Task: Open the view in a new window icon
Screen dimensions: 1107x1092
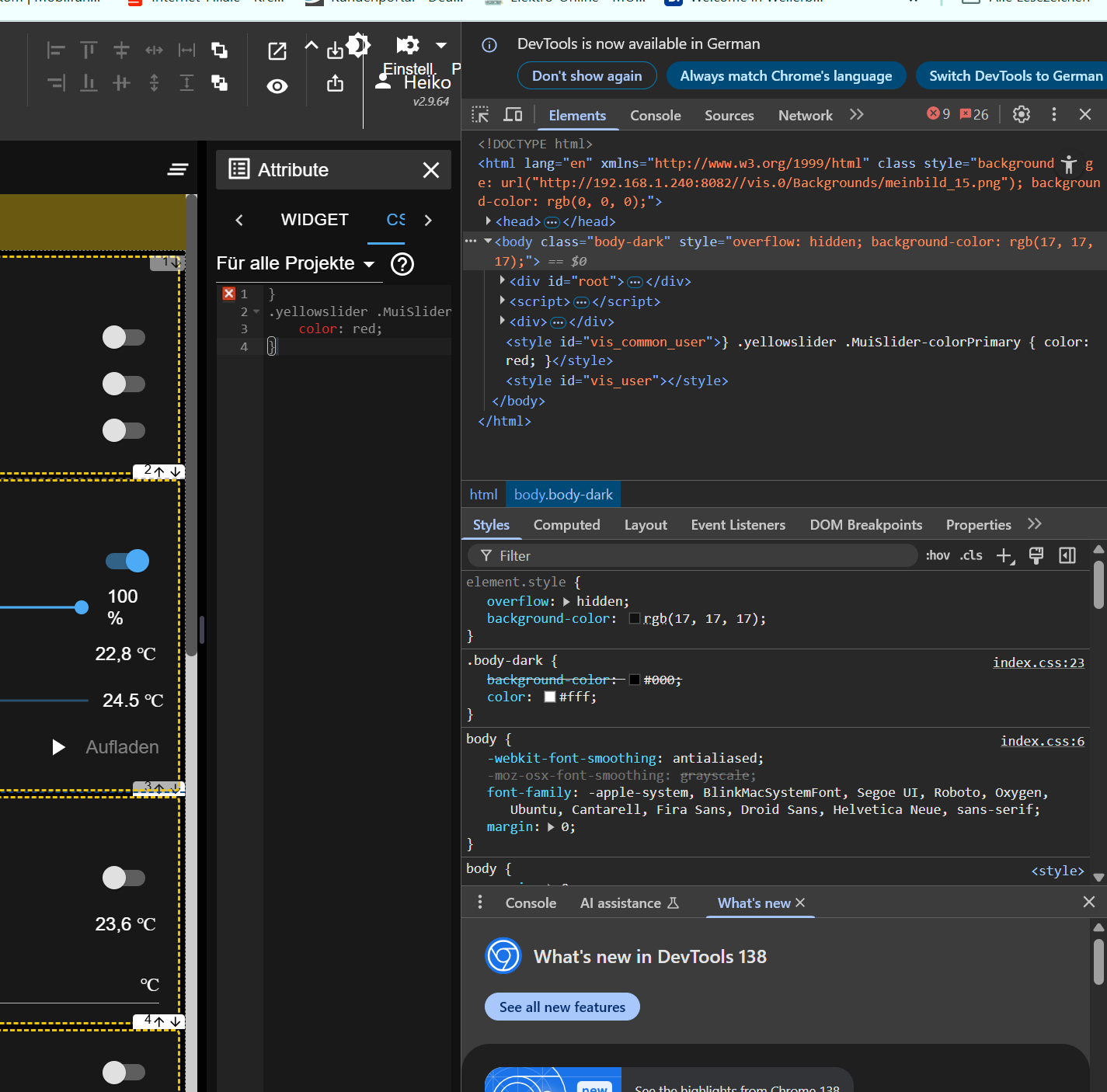Action: tap(277, 51)
